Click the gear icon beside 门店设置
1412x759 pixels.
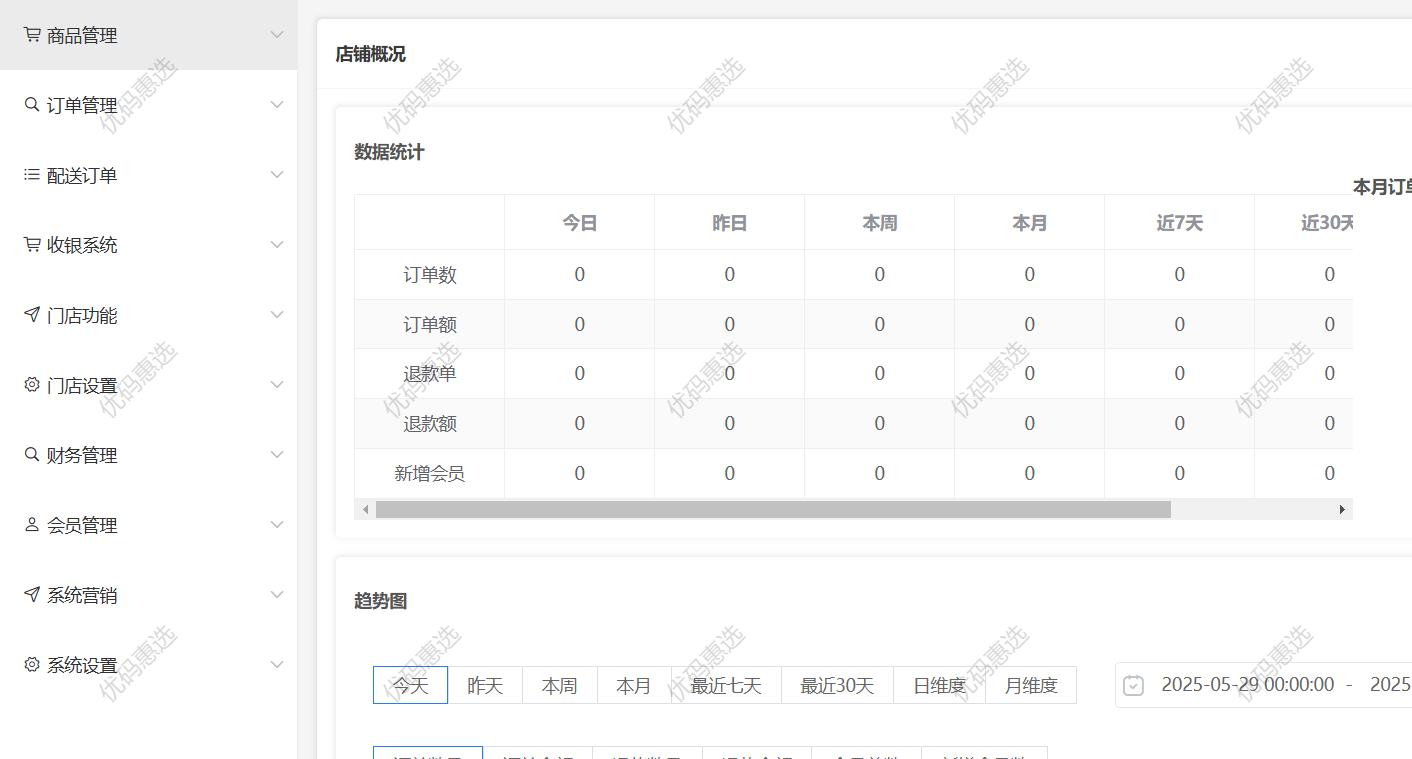(32, 385)
